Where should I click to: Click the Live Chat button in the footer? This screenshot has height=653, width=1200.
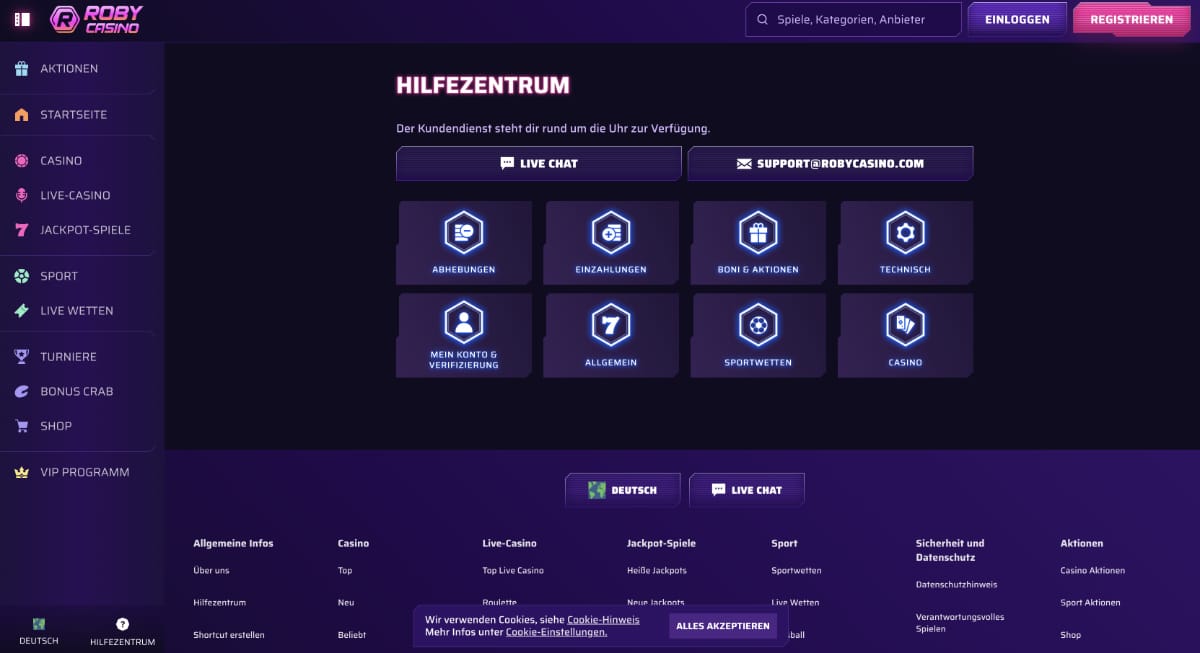coord(747,490)
